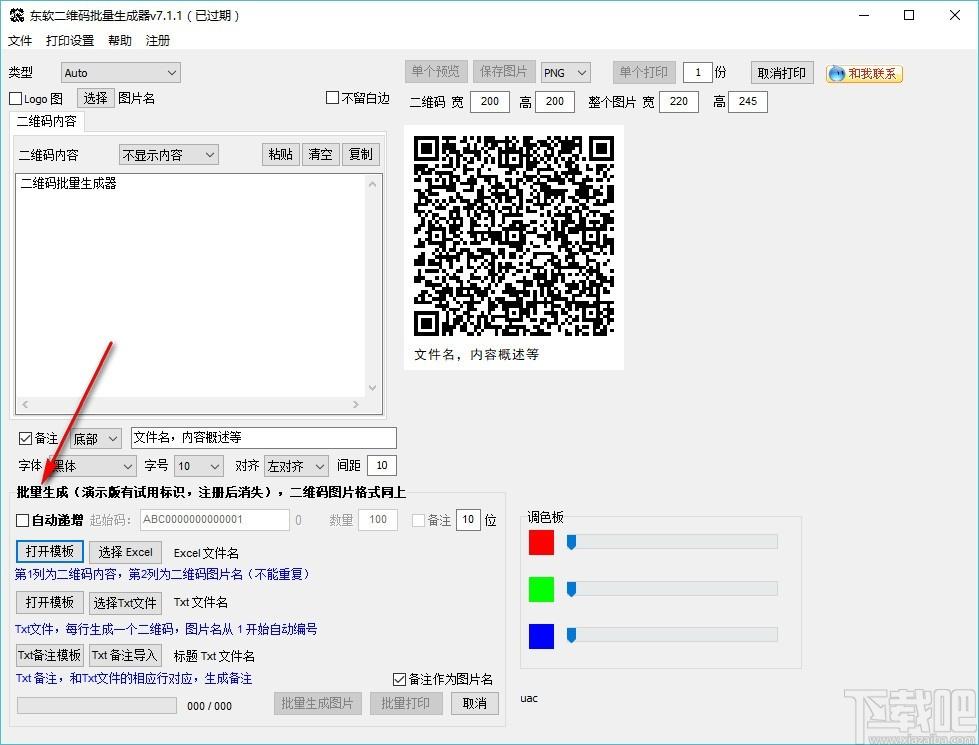
Task: Open the Excel 打开模板 button
Action: coord(50,551)
